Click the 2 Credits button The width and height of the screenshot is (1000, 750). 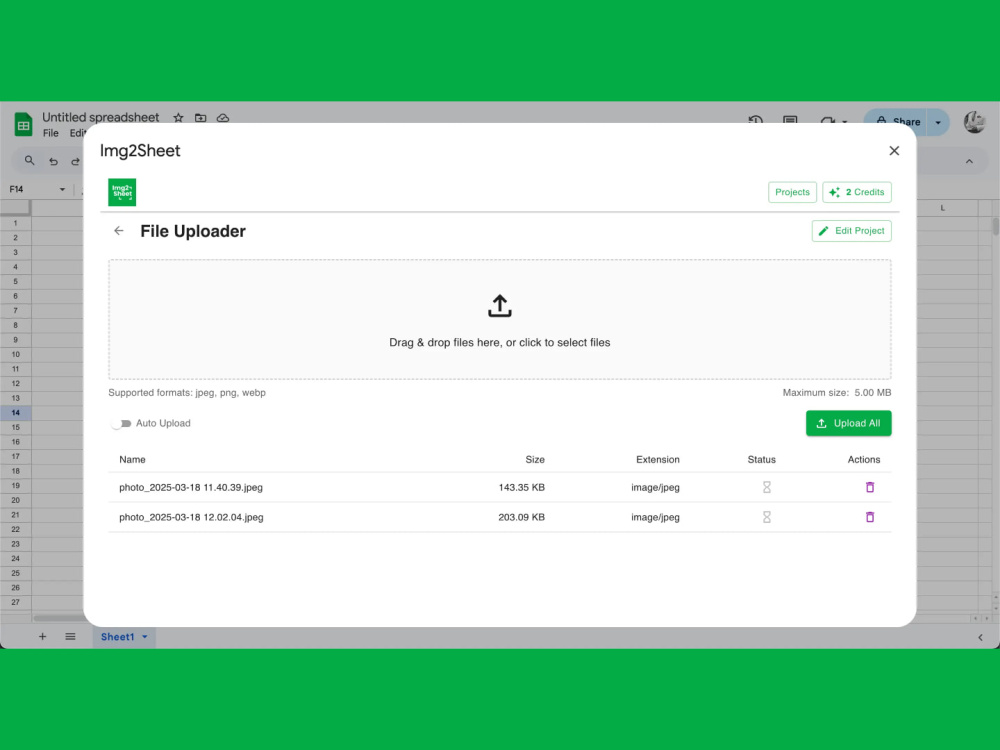coord(857,192)
